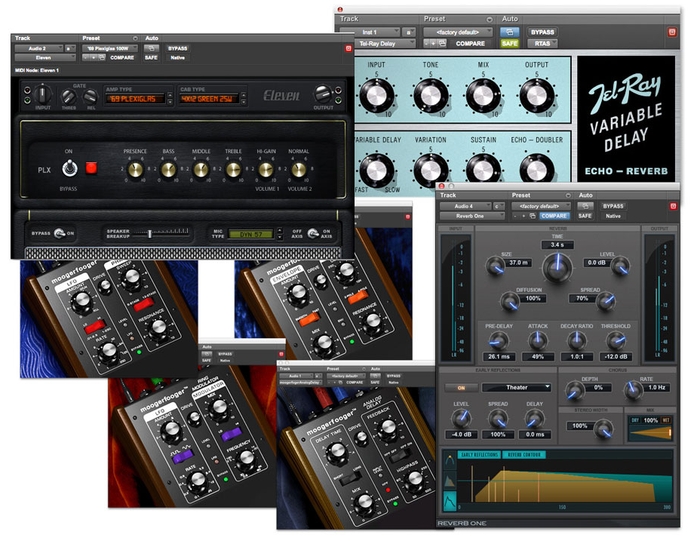Open the Inst 1 track selector dropdown
700x541 pixels.
pos(370,32)
